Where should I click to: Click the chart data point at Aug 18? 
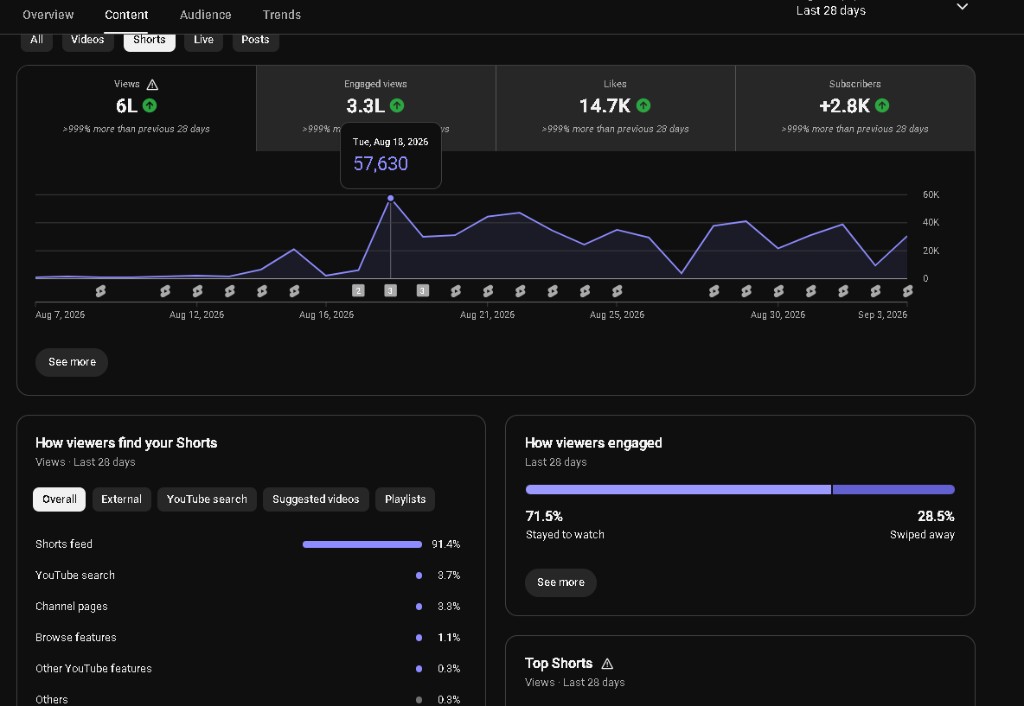coord(391,198)
